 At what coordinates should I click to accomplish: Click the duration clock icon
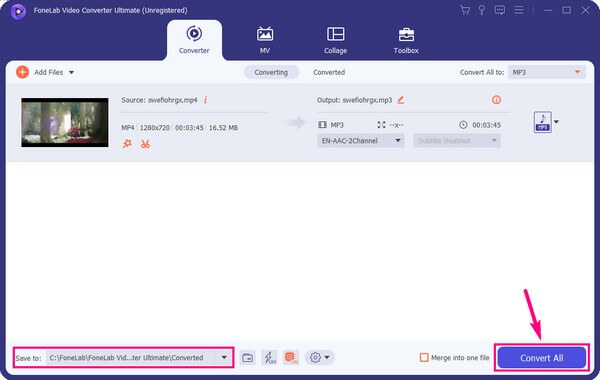click(463, 125)
